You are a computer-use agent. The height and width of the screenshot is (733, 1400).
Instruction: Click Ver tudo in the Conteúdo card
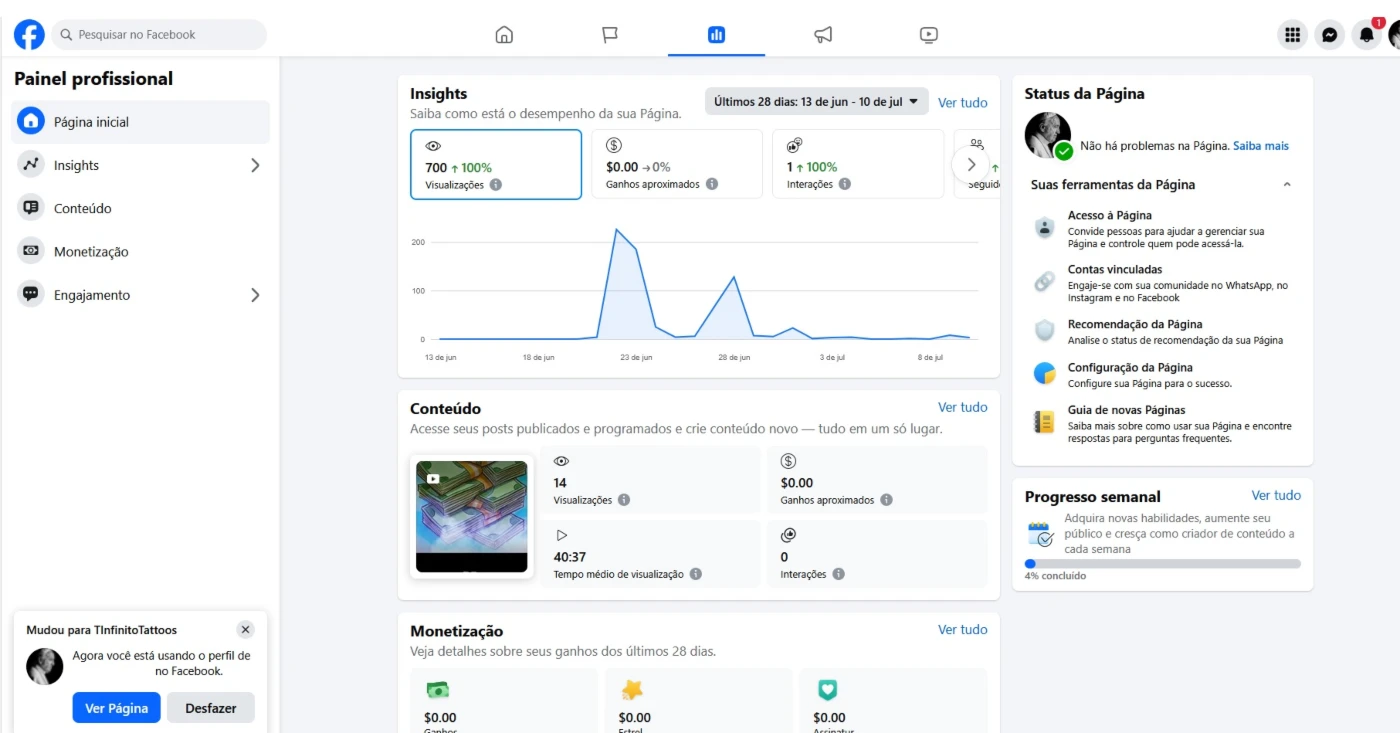tap(962, 407)
